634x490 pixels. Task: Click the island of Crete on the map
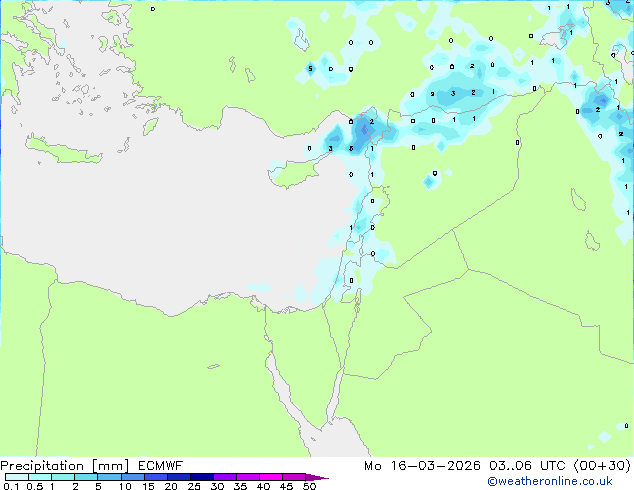63,150
